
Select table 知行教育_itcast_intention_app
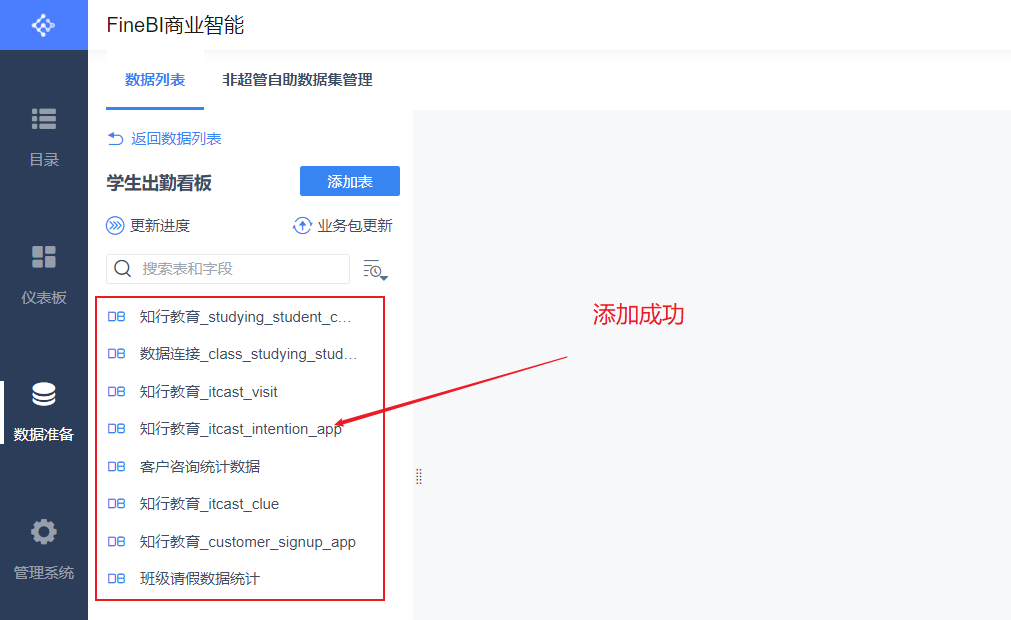click(240, 429)
